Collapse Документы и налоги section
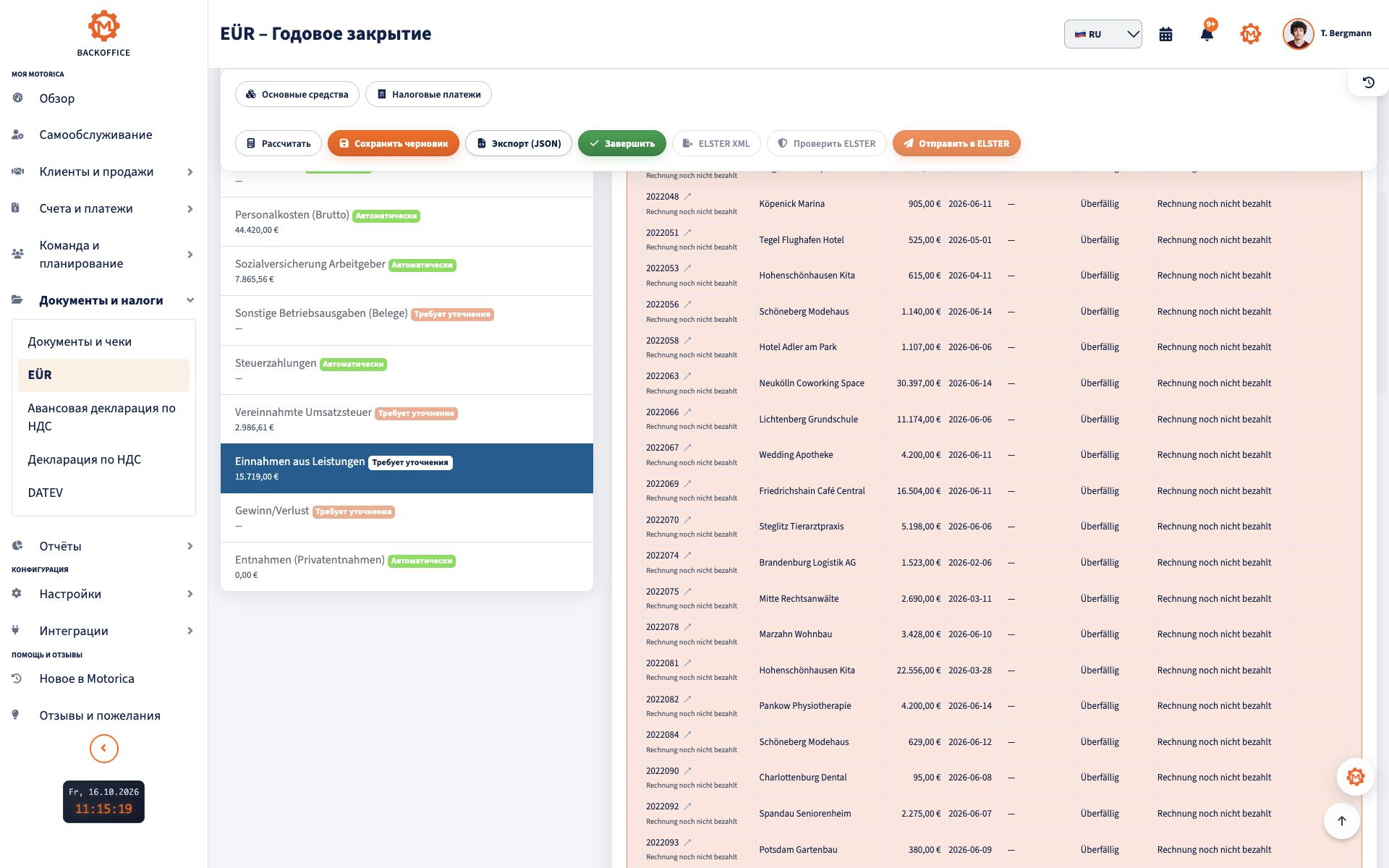The width and height of the screenshot is (1389, 868). tap(103, 300)
